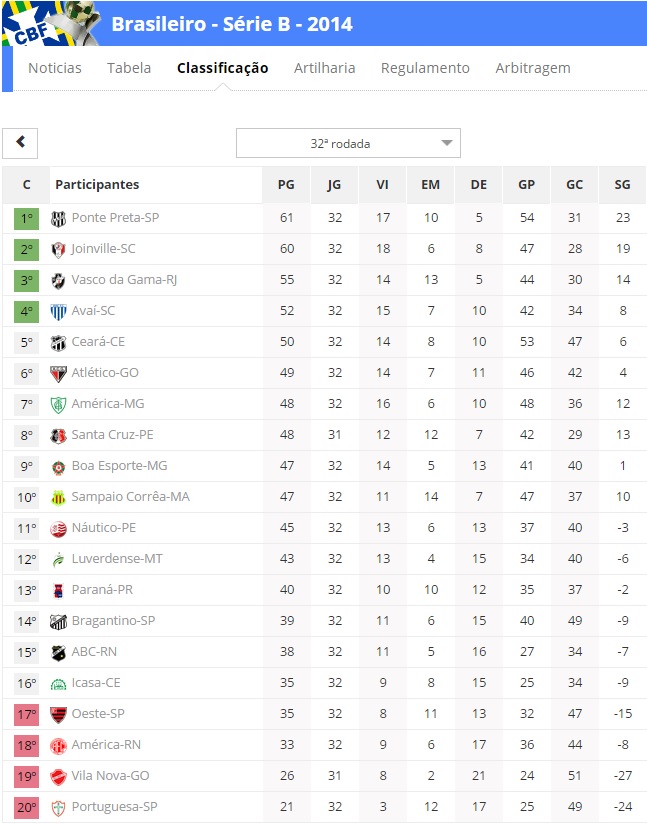Image resolution: width=647 pixels, height=824 pixels.
Task: Click the América-MG green crest
Action: coord(58,405)
